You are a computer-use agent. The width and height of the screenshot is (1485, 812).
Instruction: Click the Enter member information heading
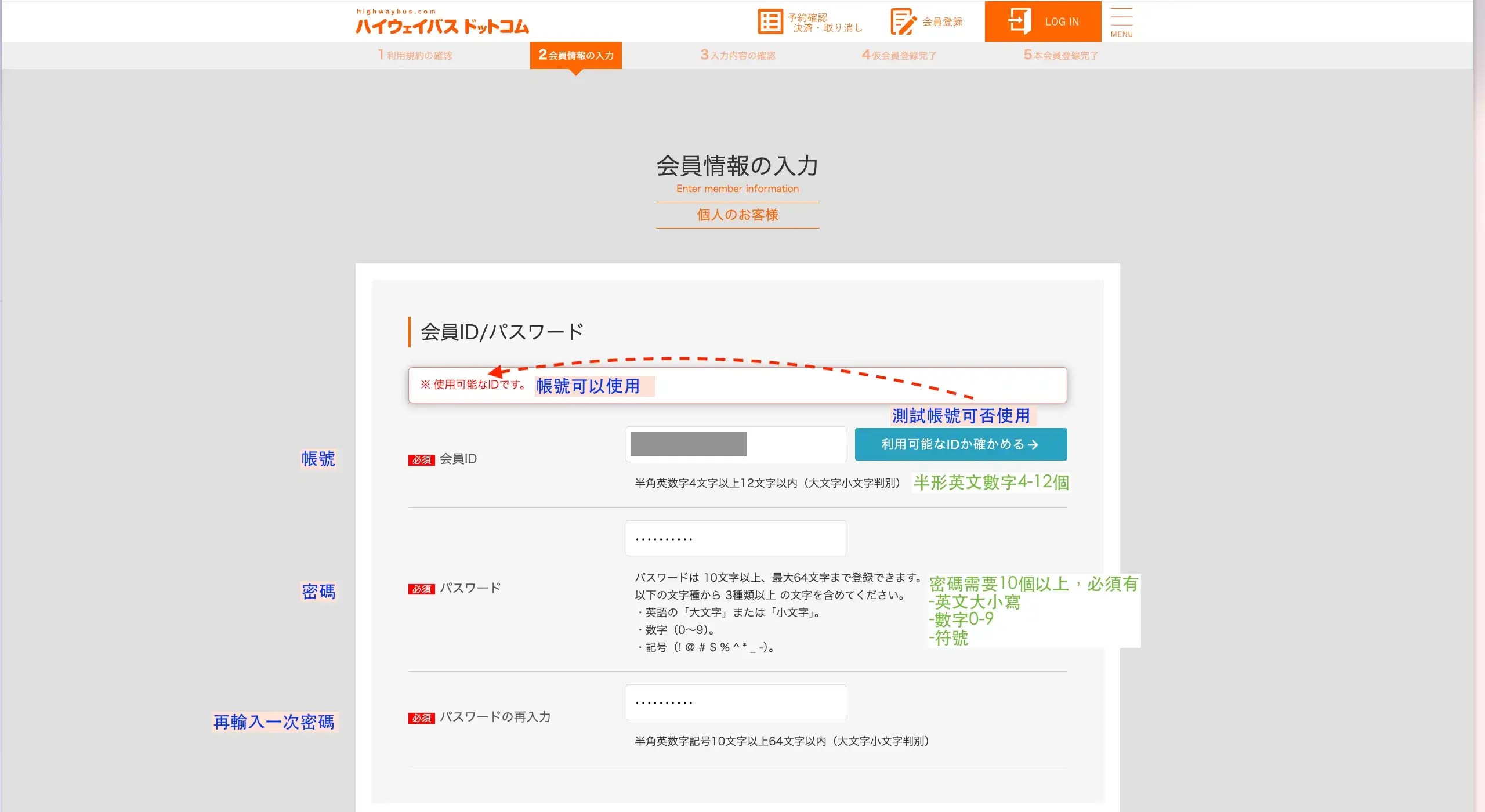pyautogui.click(x=737, y=188)
